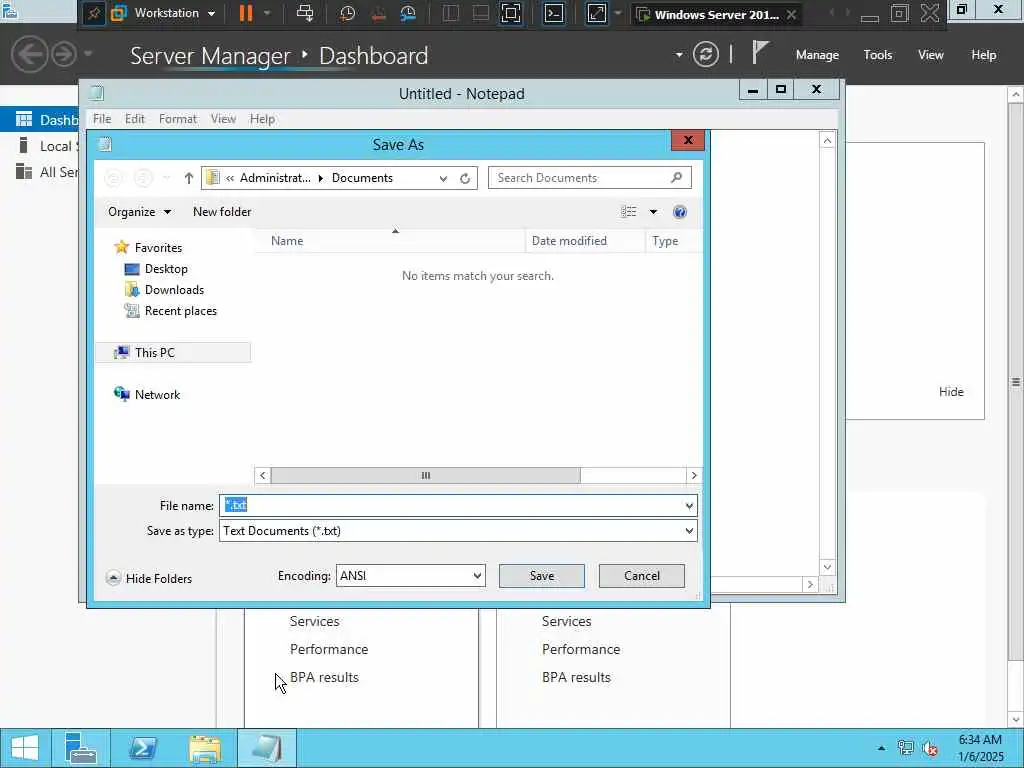Screen dimensions: 1024x768
Task: Open Performance in right server tile
Action: 581,649
